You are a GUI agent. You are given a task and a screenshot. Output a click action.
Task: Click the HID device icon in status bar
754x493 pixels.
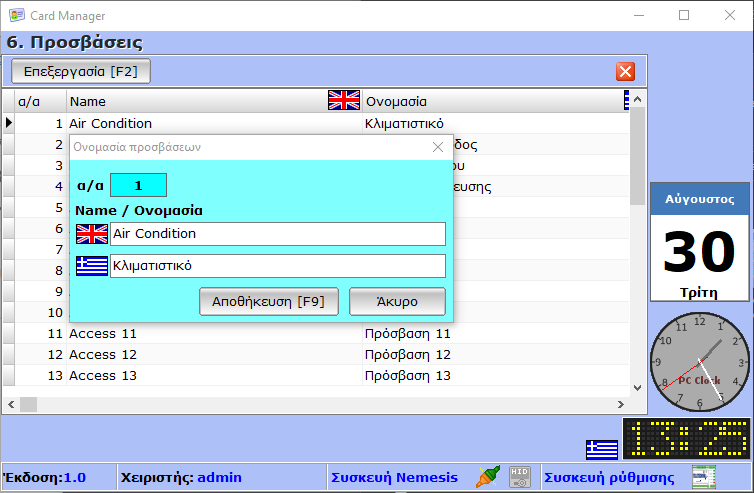[x=519, y=477]
